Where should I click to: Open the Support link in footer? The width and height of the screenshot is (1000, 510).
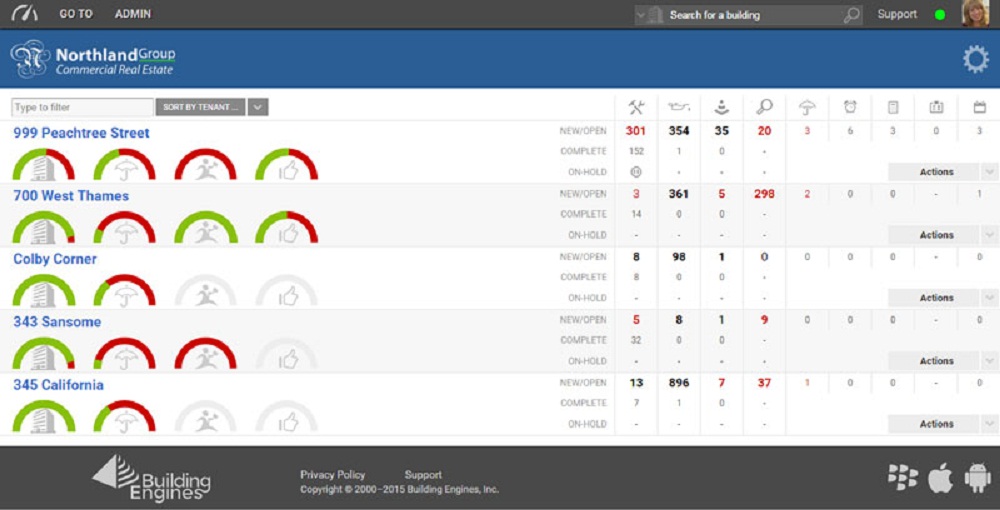pos(423,475)
